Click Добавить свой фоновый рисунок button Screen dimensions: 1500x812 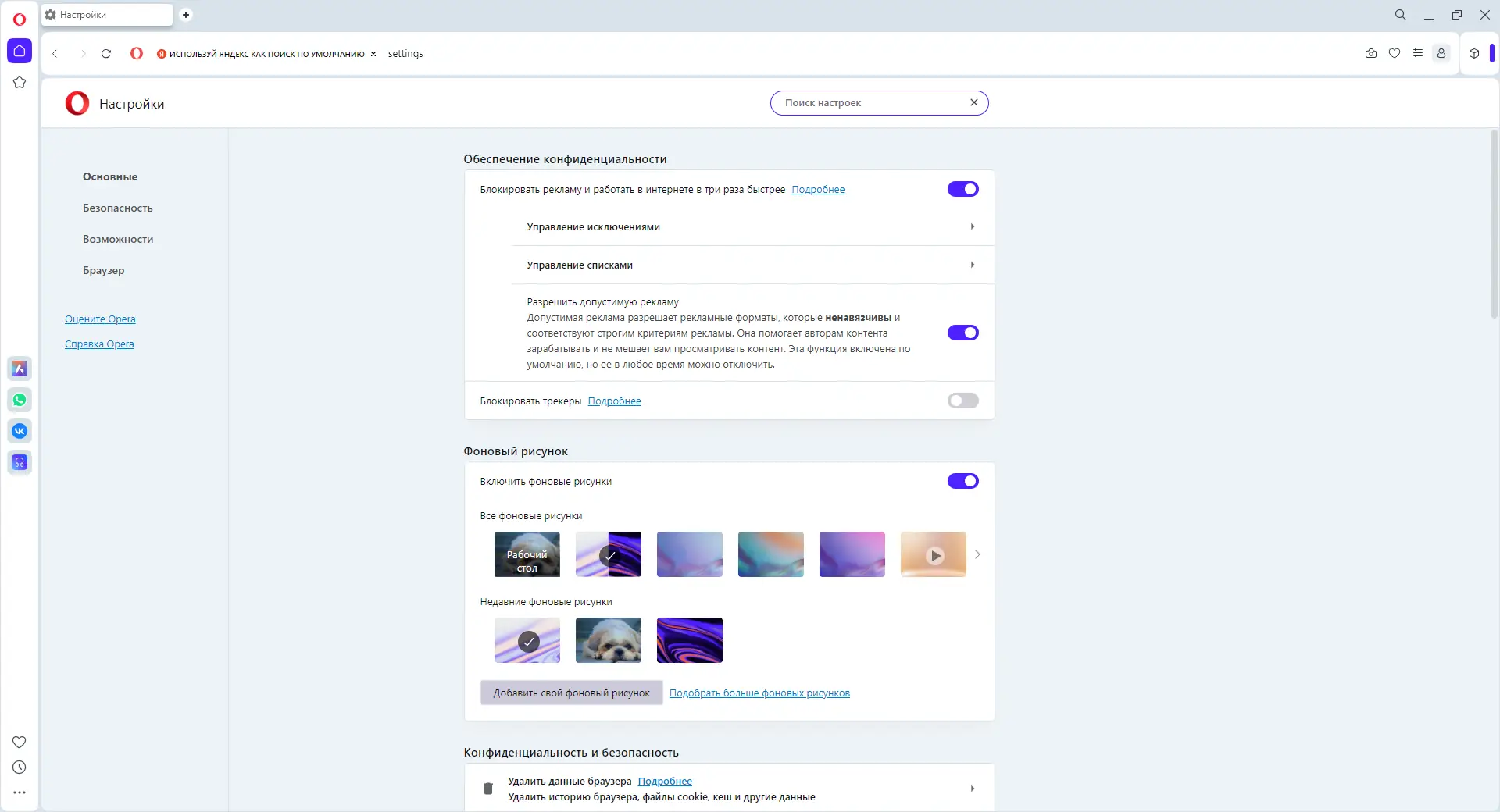coord(571,693)
